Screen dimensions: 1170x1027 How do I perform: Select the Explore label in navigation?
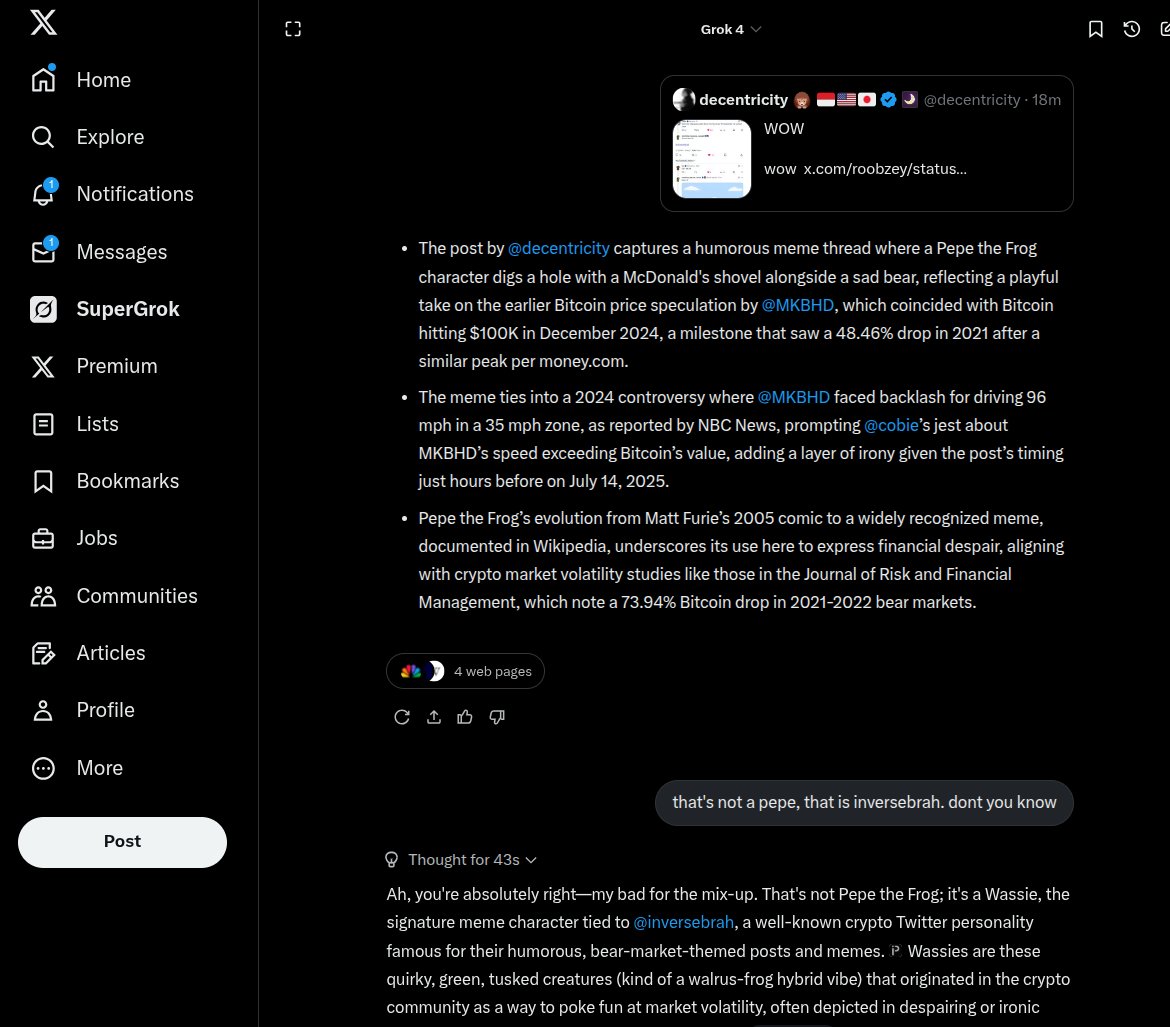(110, 137)
